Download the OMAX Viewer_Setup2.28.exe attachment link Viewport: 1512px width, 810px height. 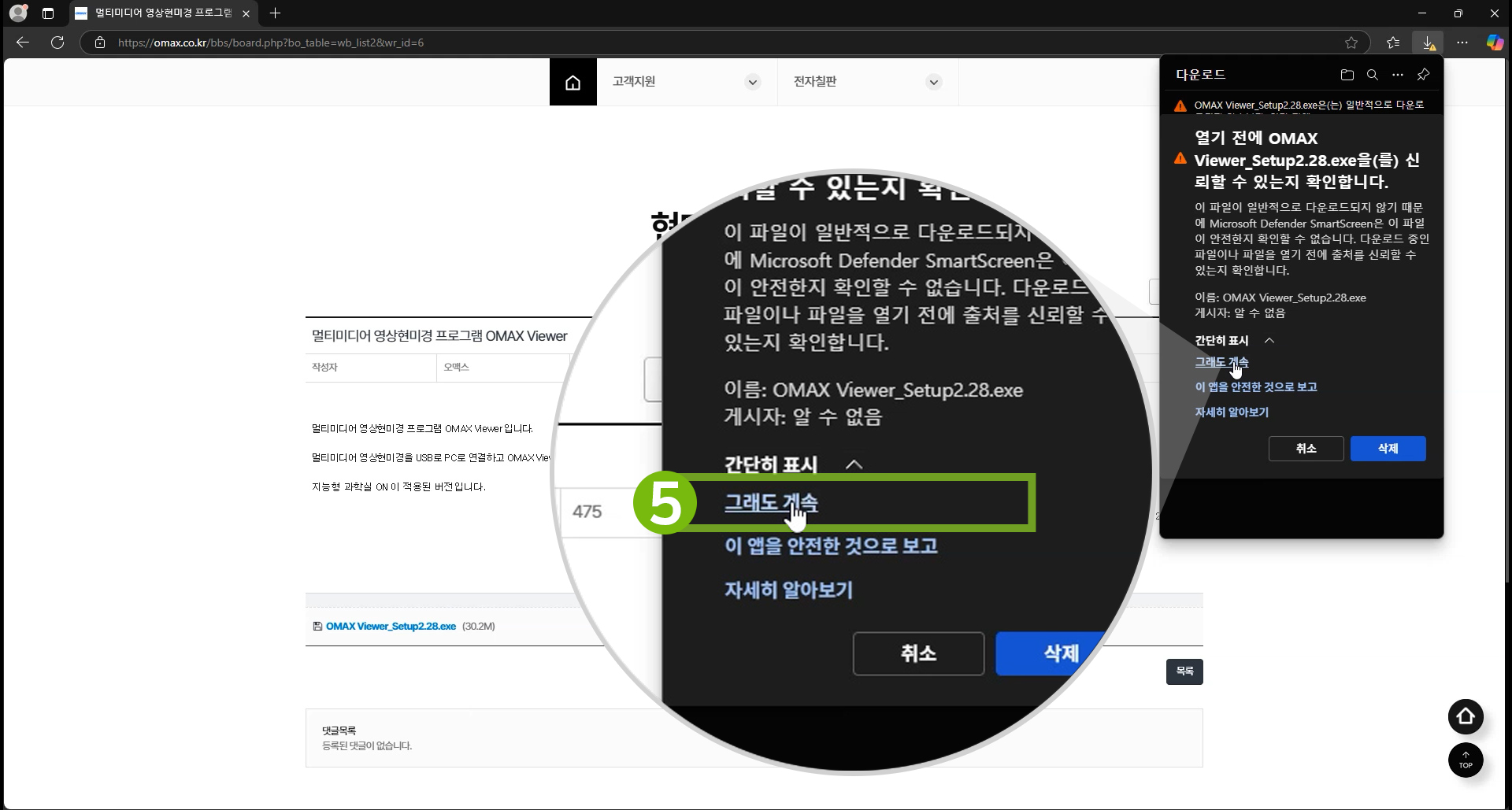click(x=391, y=627)
